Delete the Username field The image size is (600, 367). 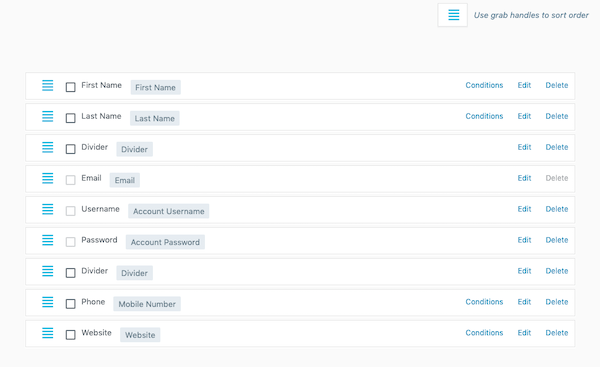[557, 209]
